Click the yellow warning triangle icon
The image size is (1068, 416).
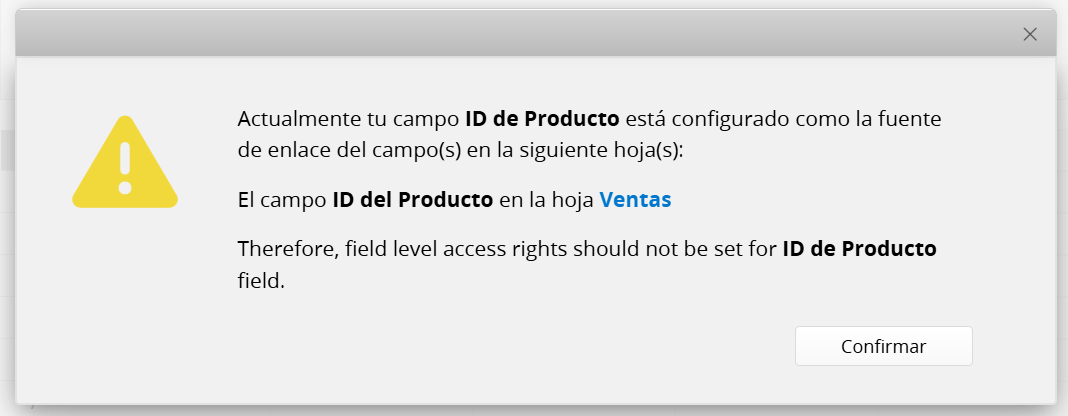pos(125,163)
